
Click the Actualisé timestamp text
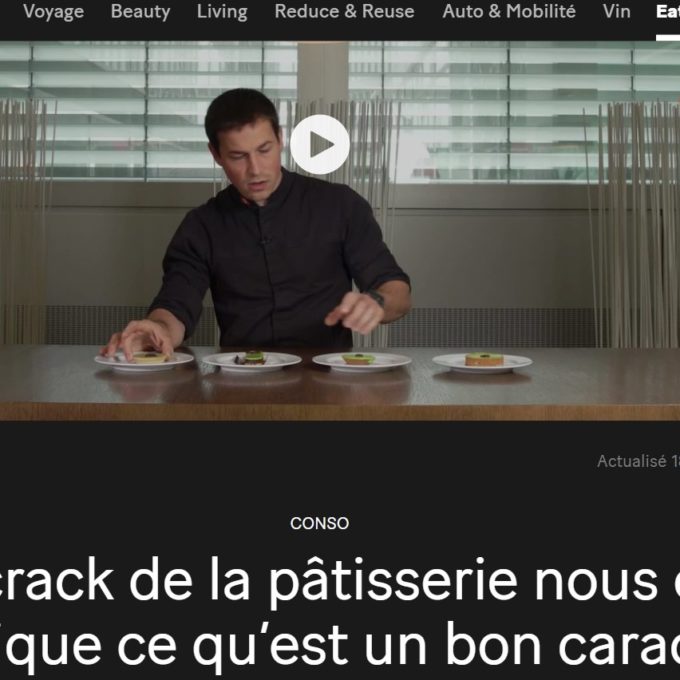click(x=638, y=461)
